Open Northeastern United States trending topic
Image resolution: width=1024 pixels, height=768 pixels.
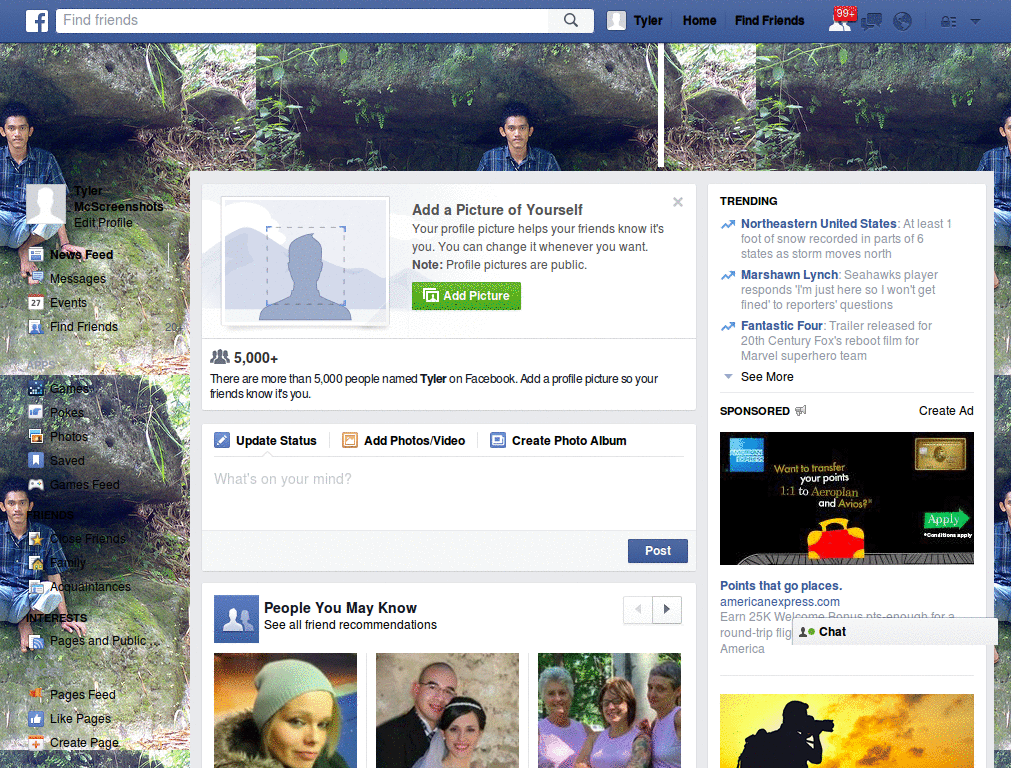tap(818, 224)
